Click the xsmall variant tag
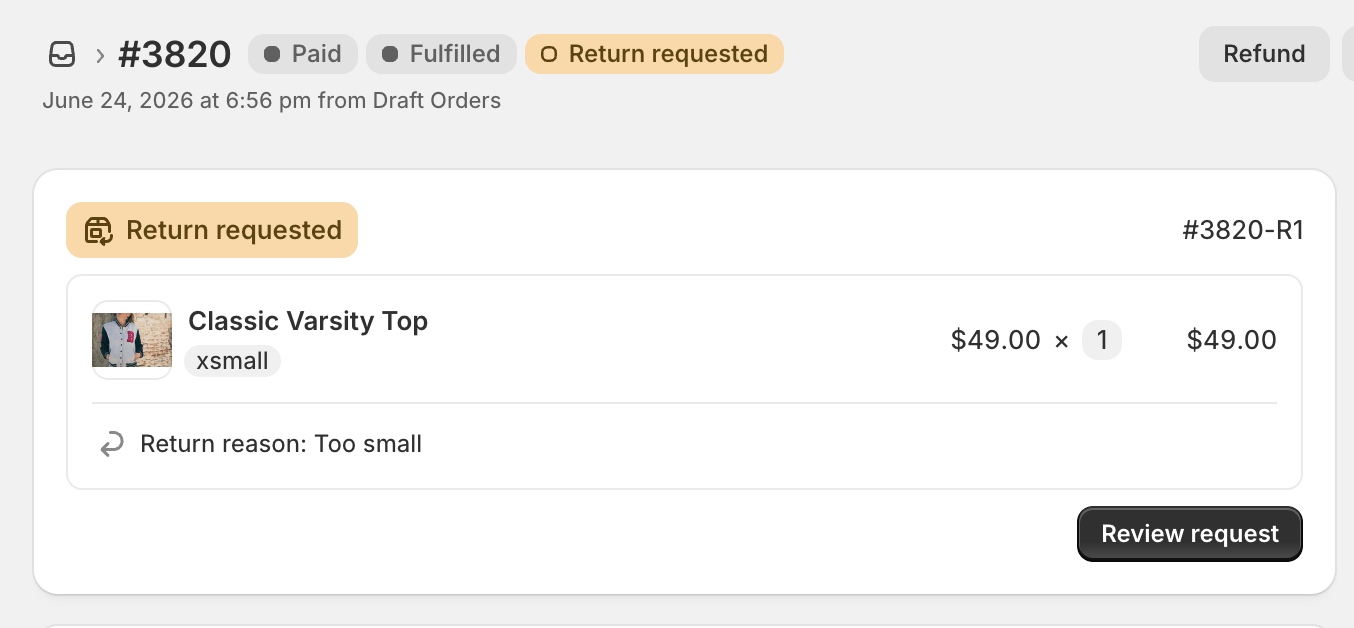The image size is (1354, 628). click(232, 361)
